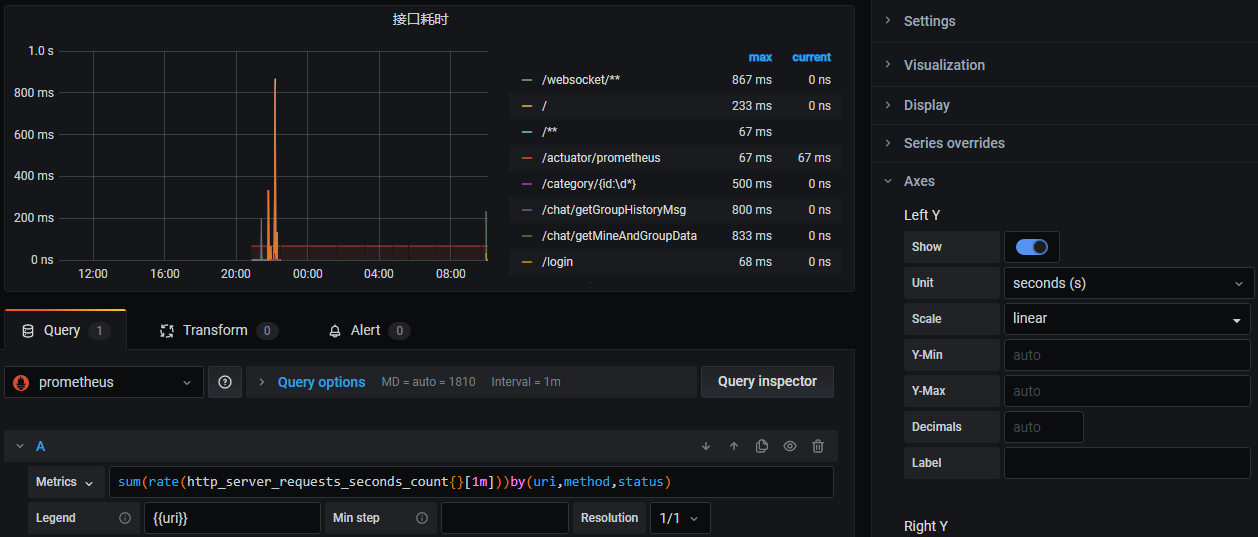The image size is (1258, 537).
Task: Duplicate query A using copy icon
Action: (762, 446)
